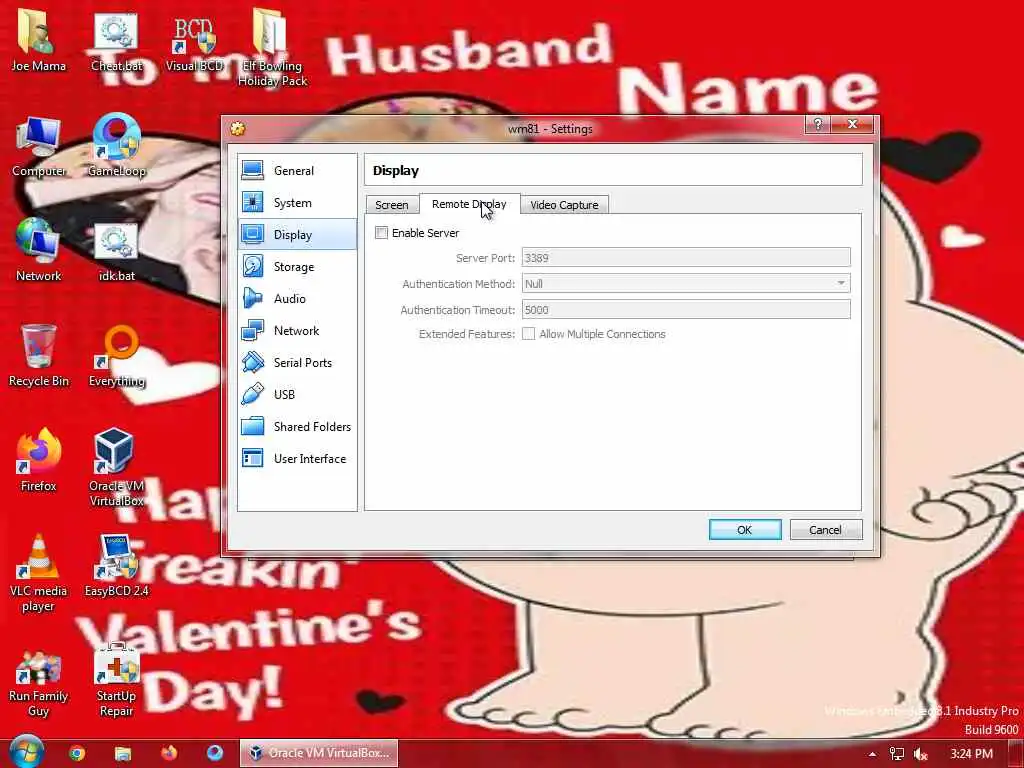Image resolution: width=1024 pixels, height=768 pixels.
Task: Open the taskbar clock showing 3:24 PM
Action: (x=971, y=754)
